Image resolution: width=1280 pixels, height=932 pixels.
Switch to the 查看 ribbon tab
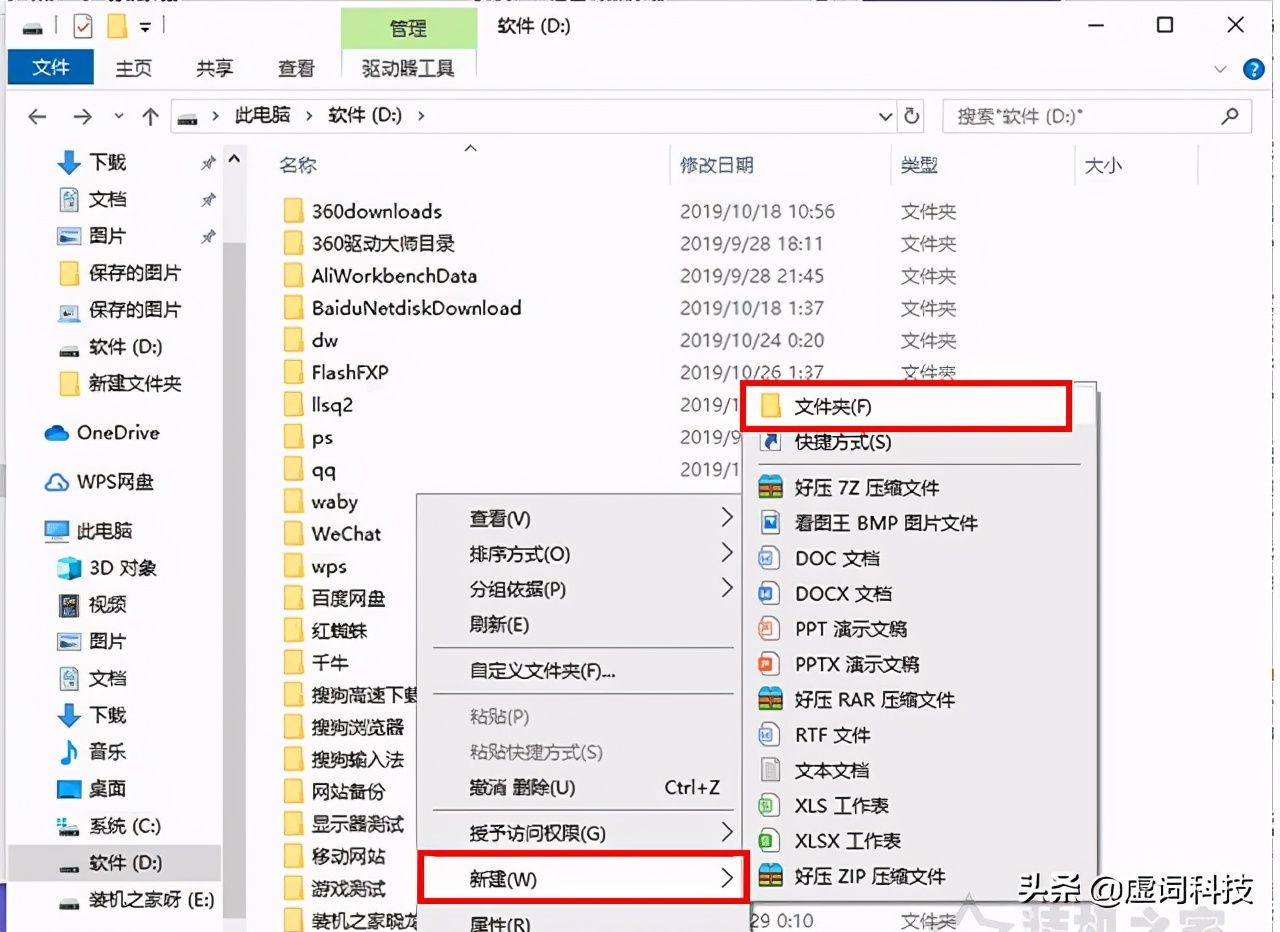click(295, 68)
